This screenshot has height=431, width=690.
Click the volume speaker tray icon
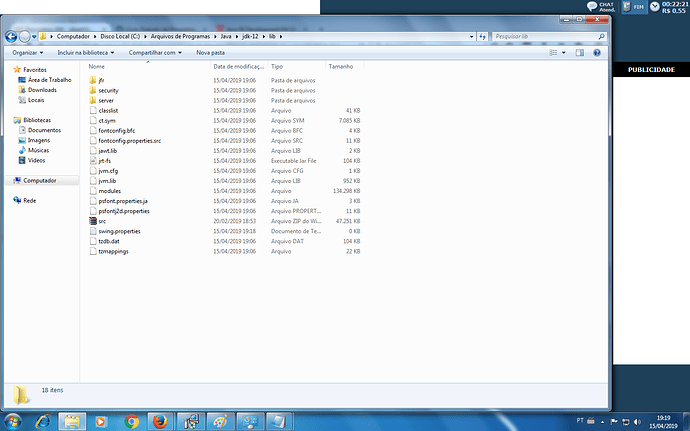tap(637, 421)
